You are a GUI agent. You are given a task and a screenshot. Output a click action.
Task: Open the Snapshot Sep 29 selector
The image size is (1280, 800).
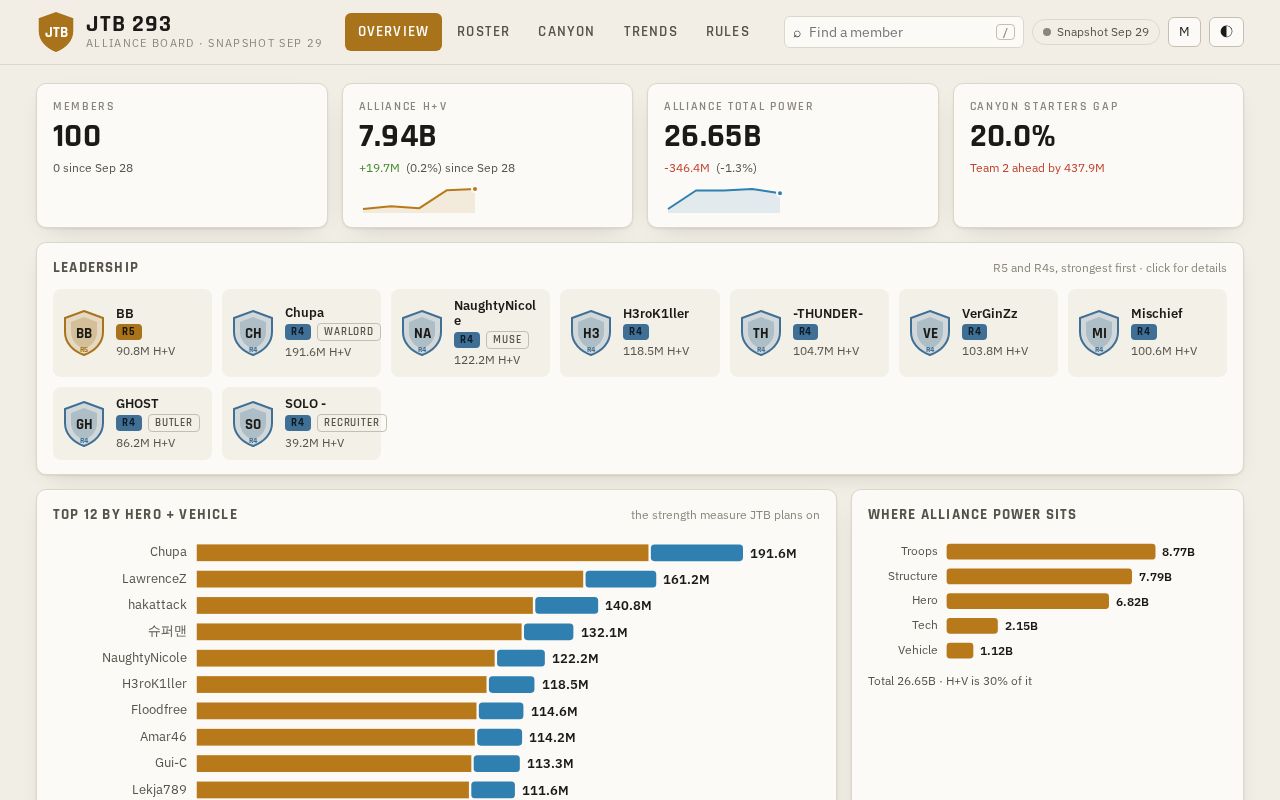pos(1096,32)
